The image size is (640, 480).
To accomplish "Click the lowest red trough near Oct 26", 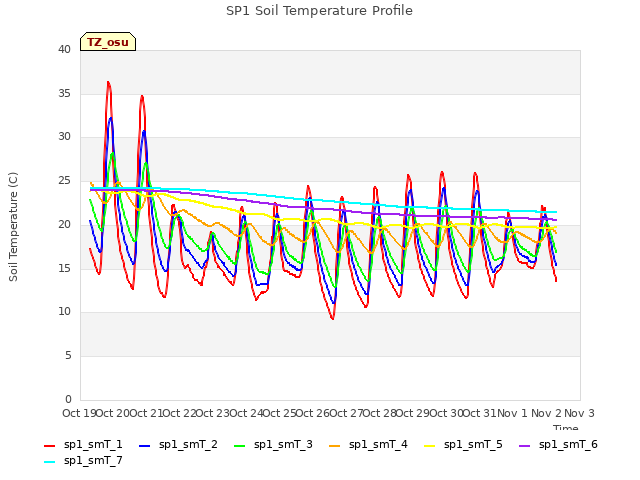I will [333, 318].
